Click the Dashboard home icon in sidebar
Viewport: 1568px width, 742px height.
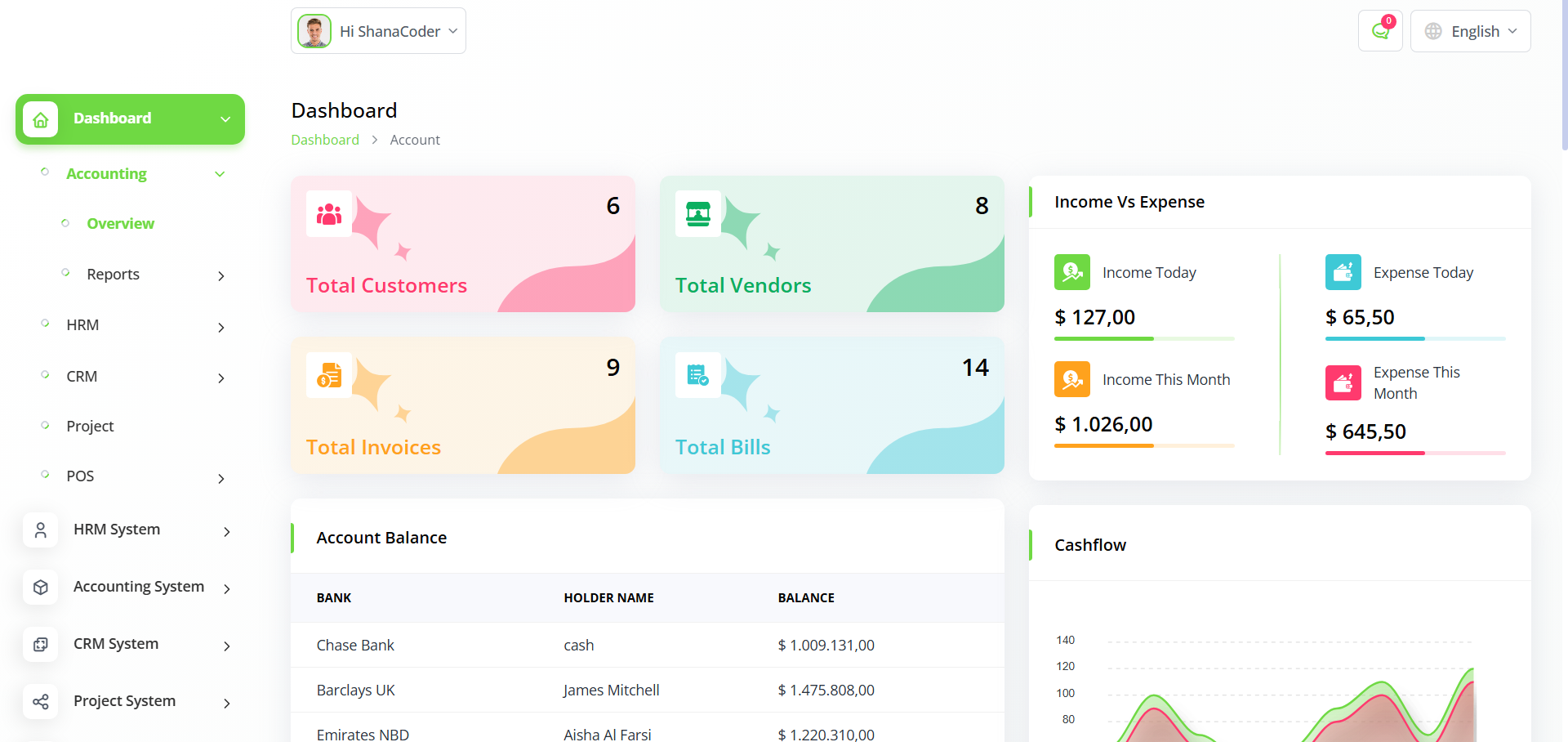coord(40,119)
